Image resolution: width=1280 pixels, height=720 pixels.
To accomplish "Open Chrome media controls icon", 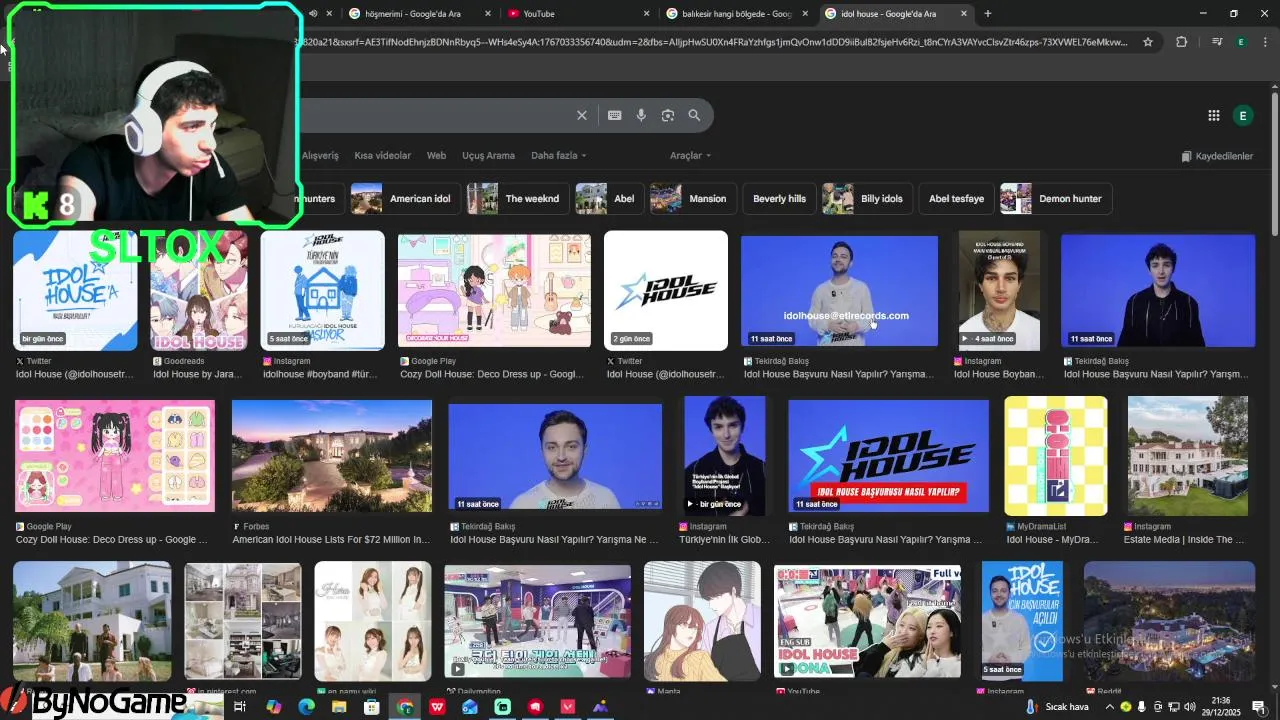I will [1217, 42].
